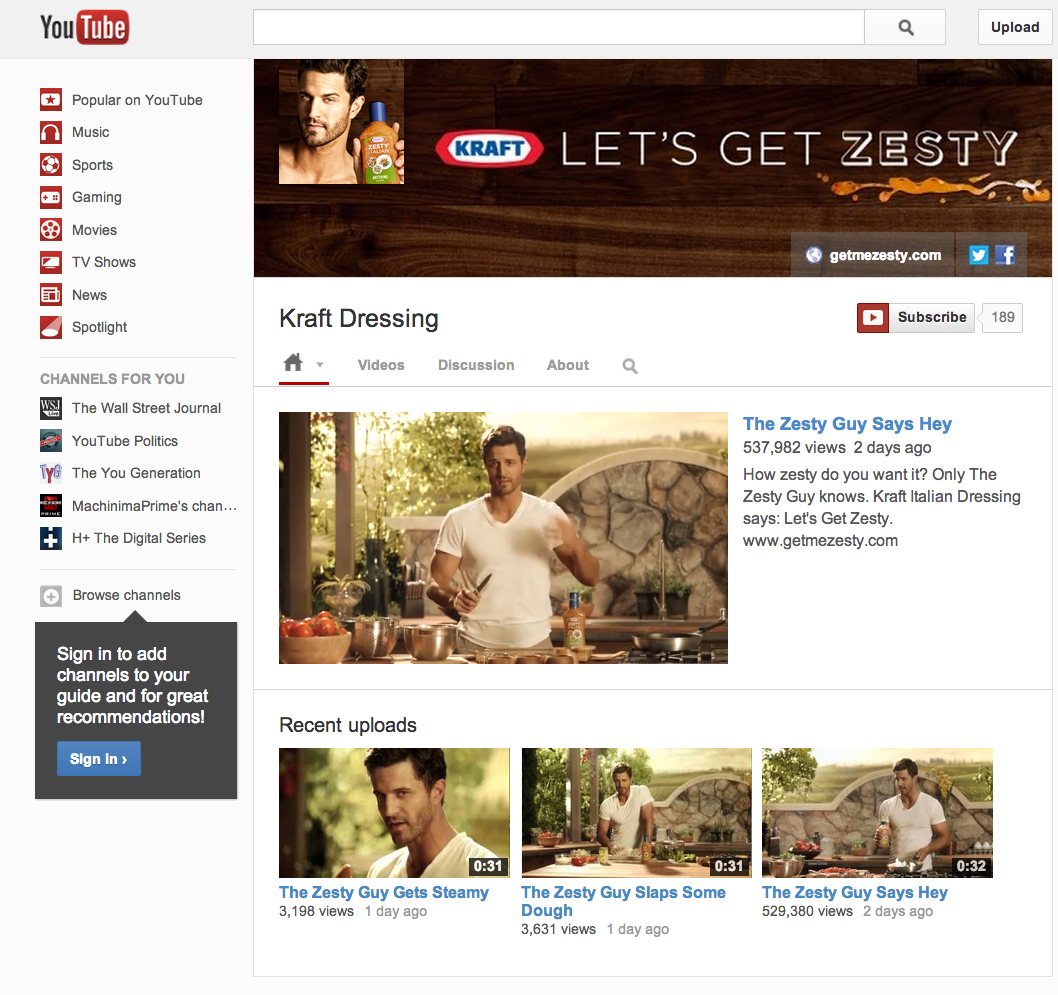This screenshot has width=1058, height=995.
Task: Open The Zesty Guy Slaps Some Dough link
Action: pyautogui.click(x=623, y=901)
